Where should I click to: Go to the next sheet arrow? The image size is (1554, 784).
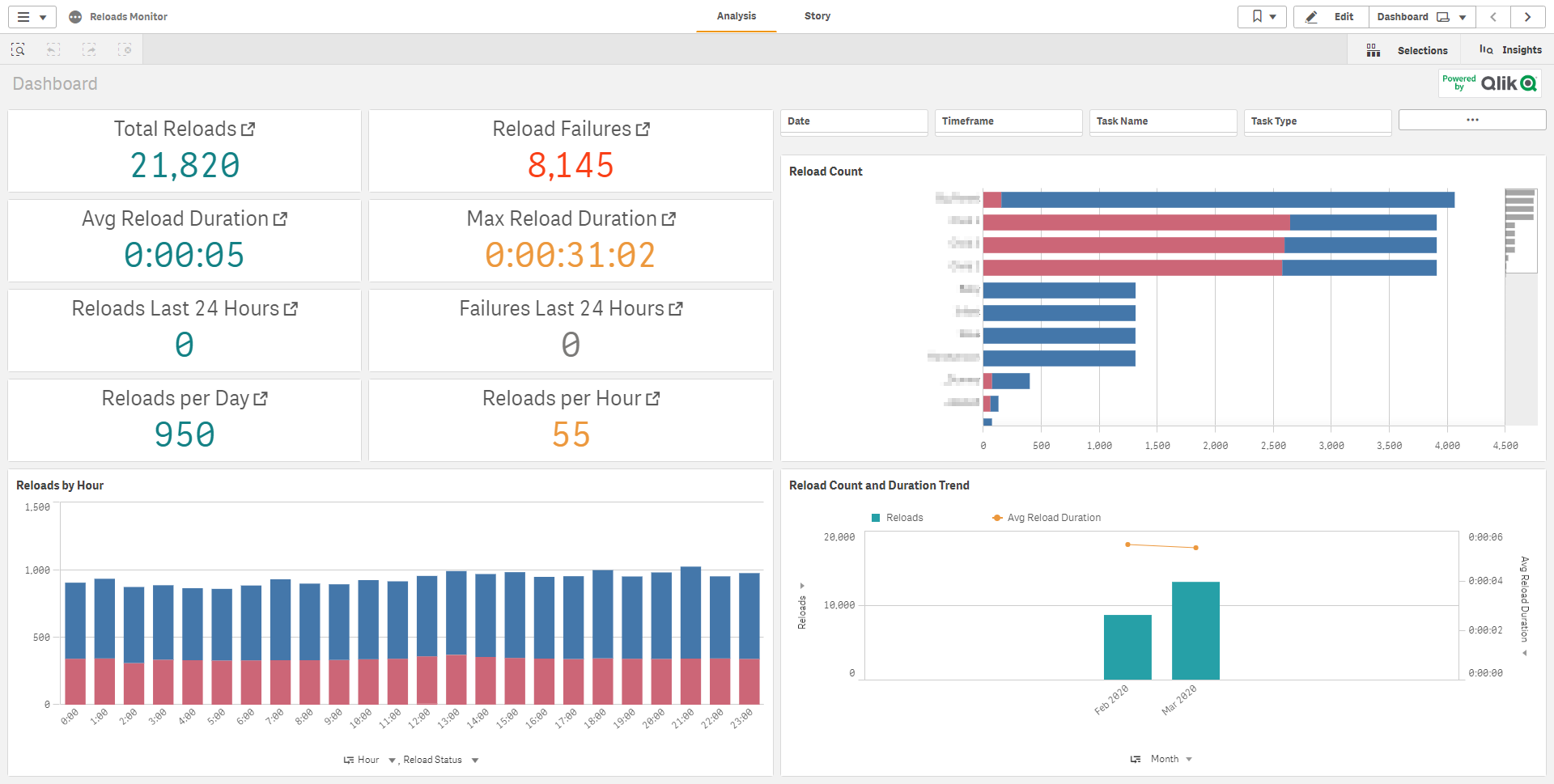[x=1527, y=17]
